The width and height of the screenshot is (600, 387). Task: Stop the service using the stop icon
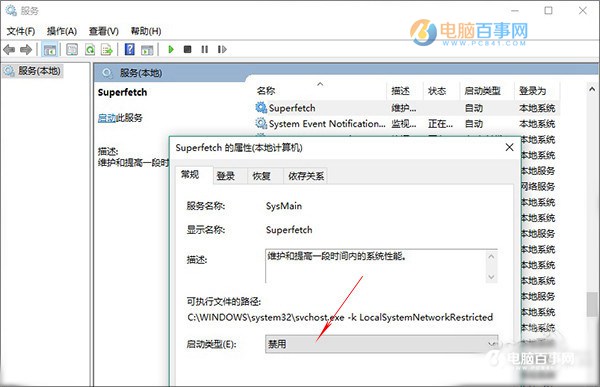click(188, 49)
